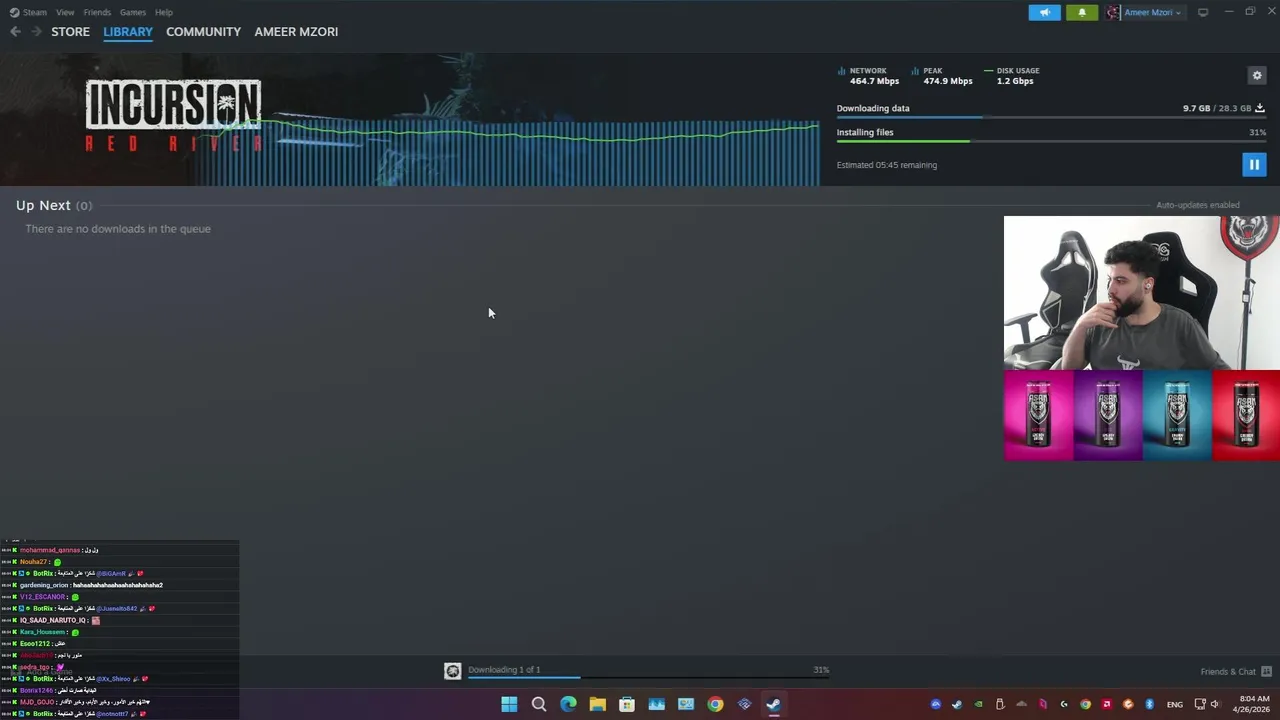
Task: Switch to the COMMUNITY tab
Action: [203, 31]
